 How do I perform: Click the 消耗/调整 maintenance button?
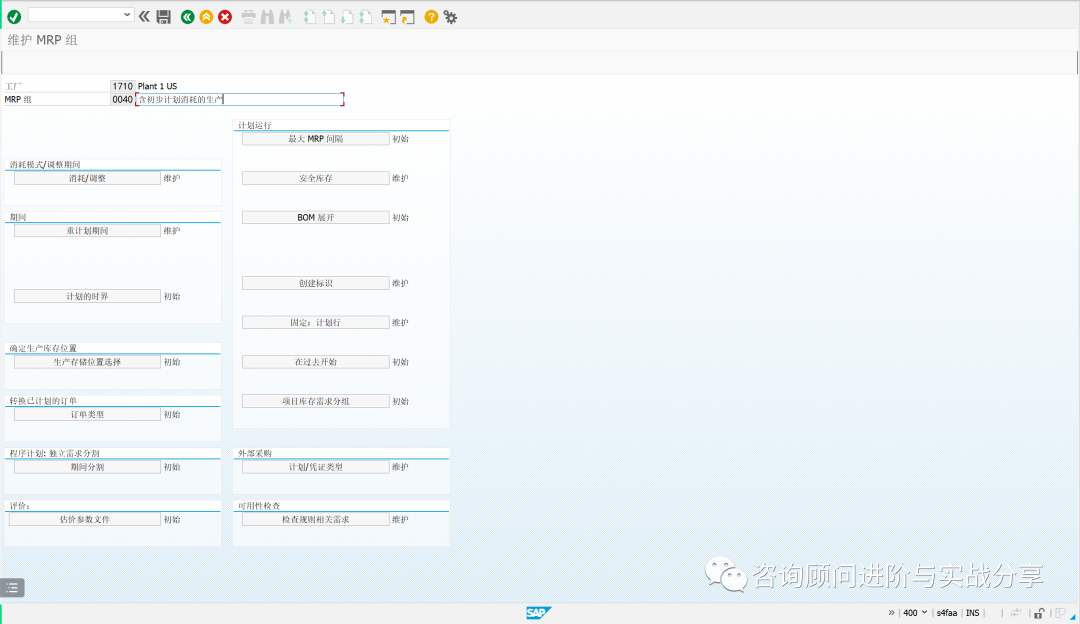click(85, 177)
